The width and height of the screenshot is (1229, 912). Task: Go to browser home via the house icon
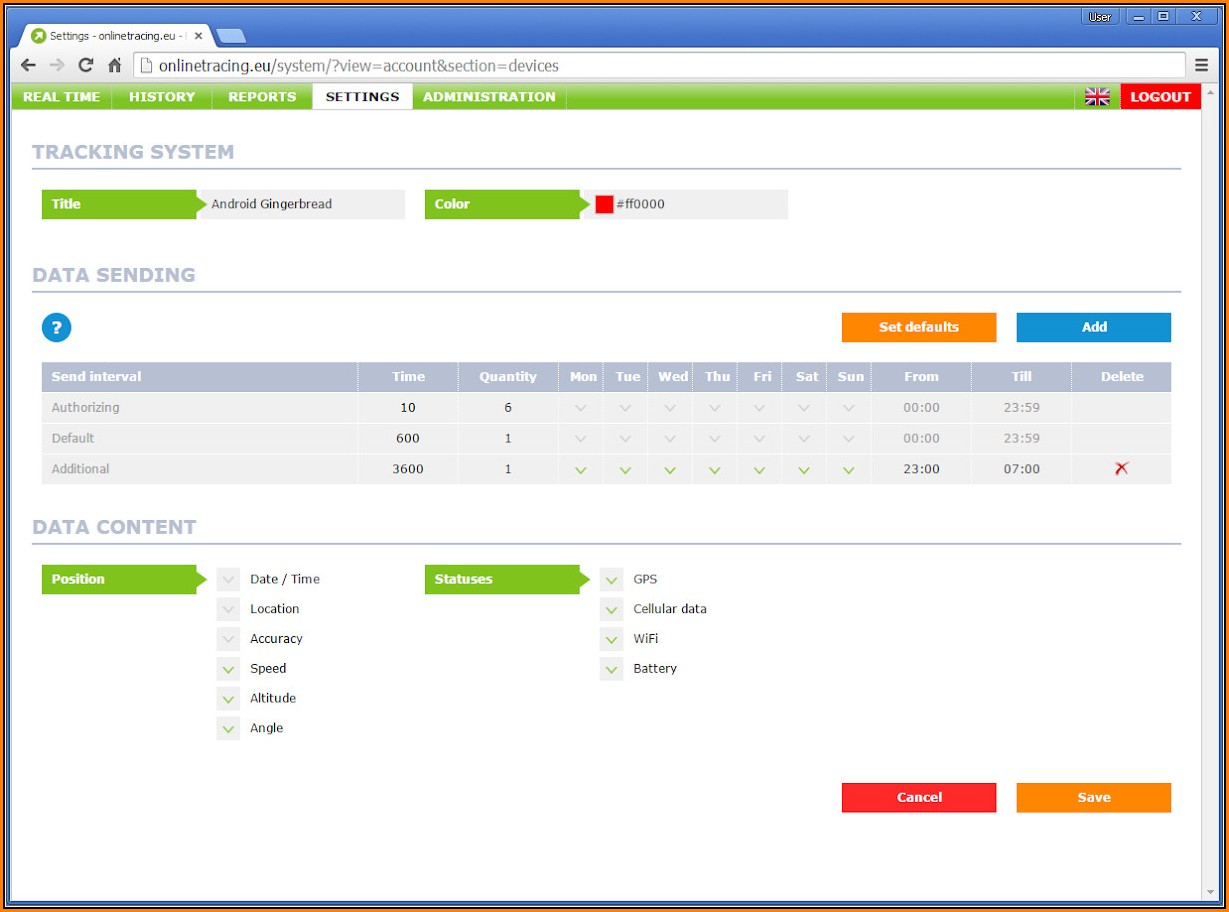(115, 66)
